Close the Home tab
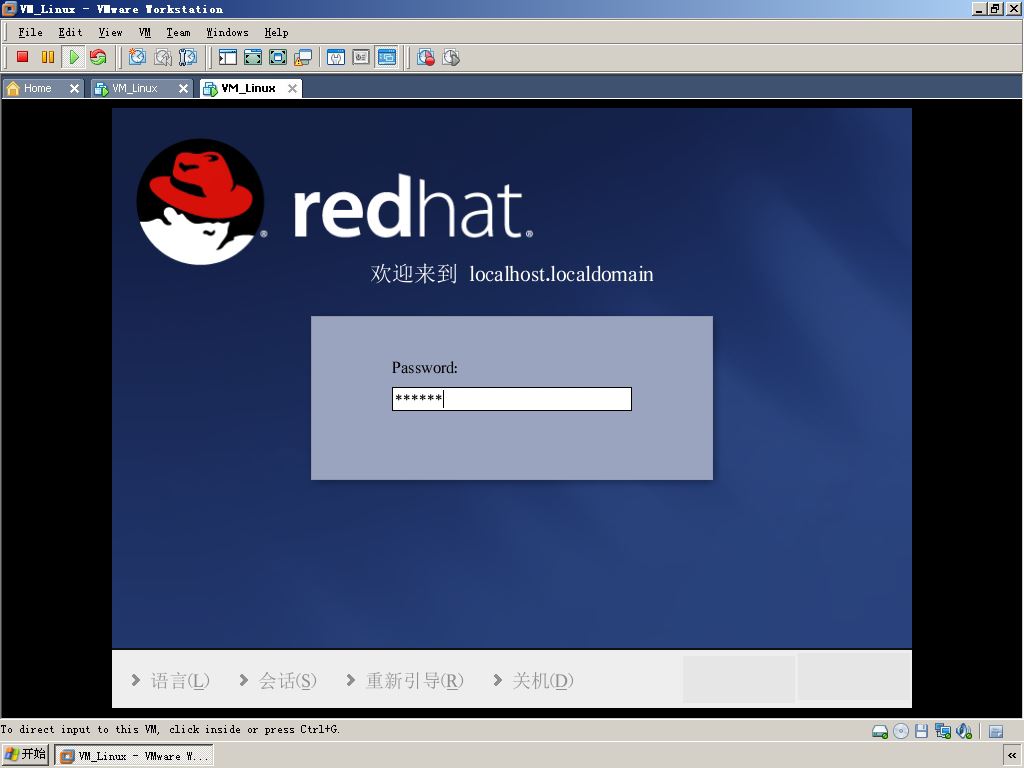 point(74,88)
